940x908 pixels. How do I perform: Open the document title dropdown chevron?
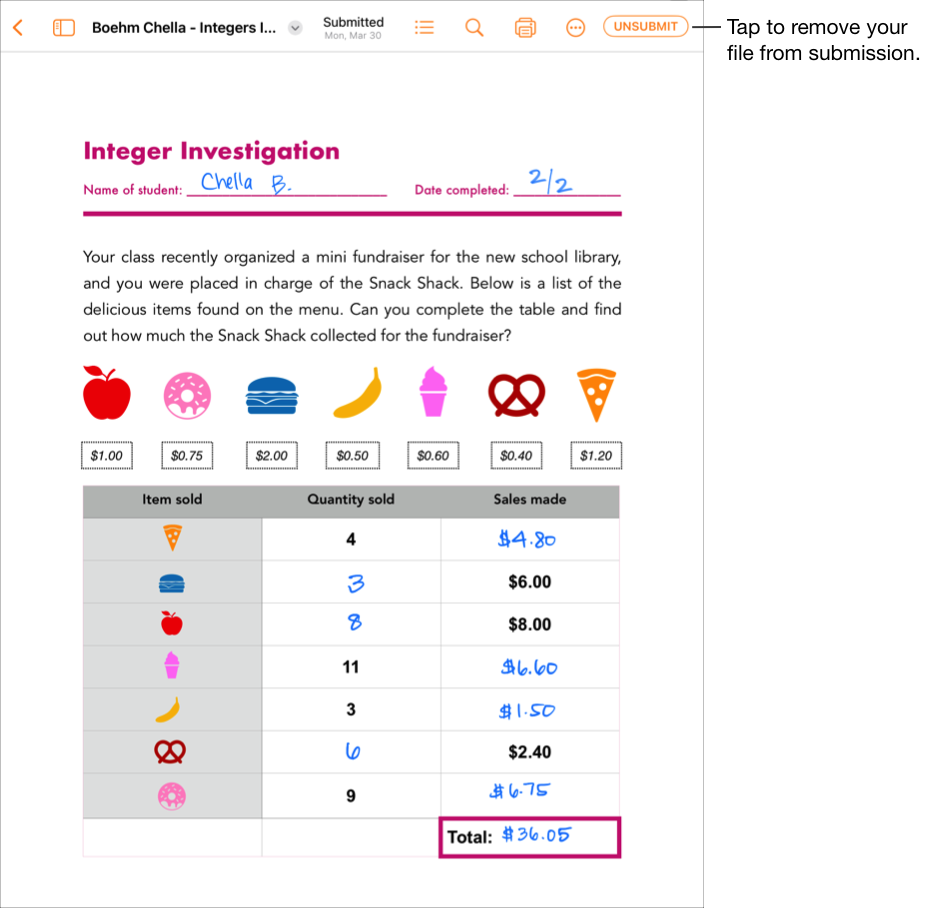click(x=294, y=27)
